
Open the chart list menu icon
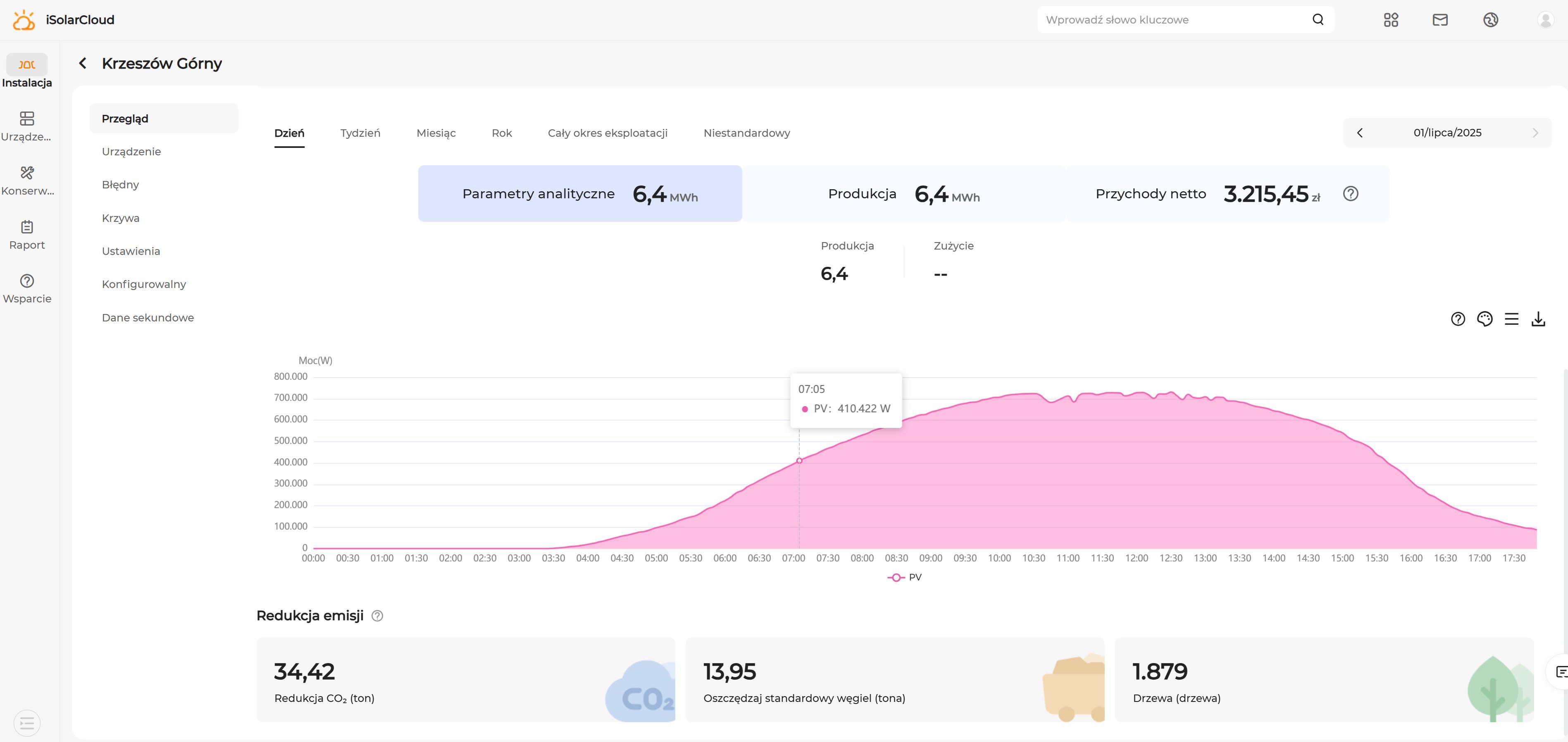click(1511, 319)
